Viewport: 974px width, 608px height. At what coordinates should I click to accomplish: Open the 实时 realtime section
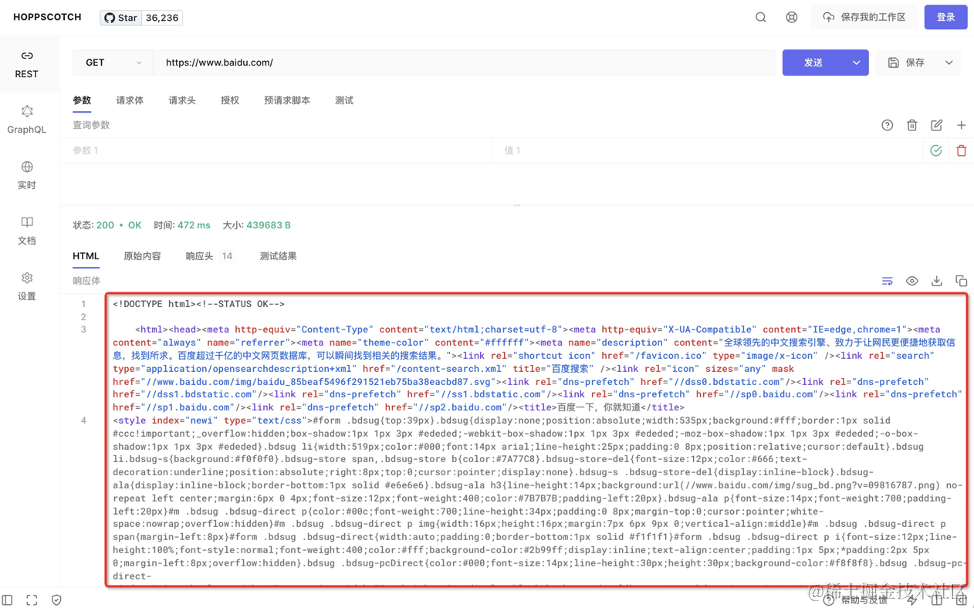coord(27,175)
